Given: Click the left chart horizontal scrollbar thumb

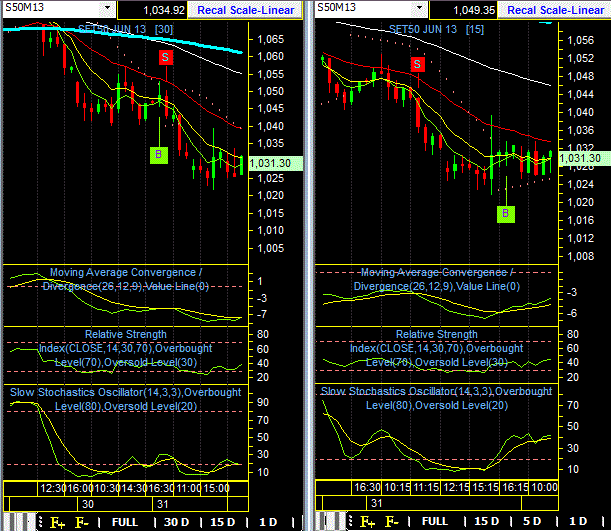Looking at the screenshot, I should pos(19,522).
